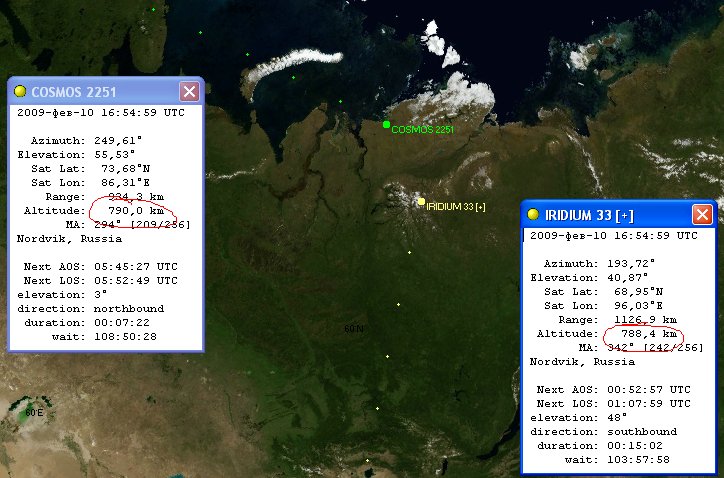This screenshot has width=724, height=478.
Task: Click the green COSMOS 2251 satellite marker
Action: coord(386,124)
